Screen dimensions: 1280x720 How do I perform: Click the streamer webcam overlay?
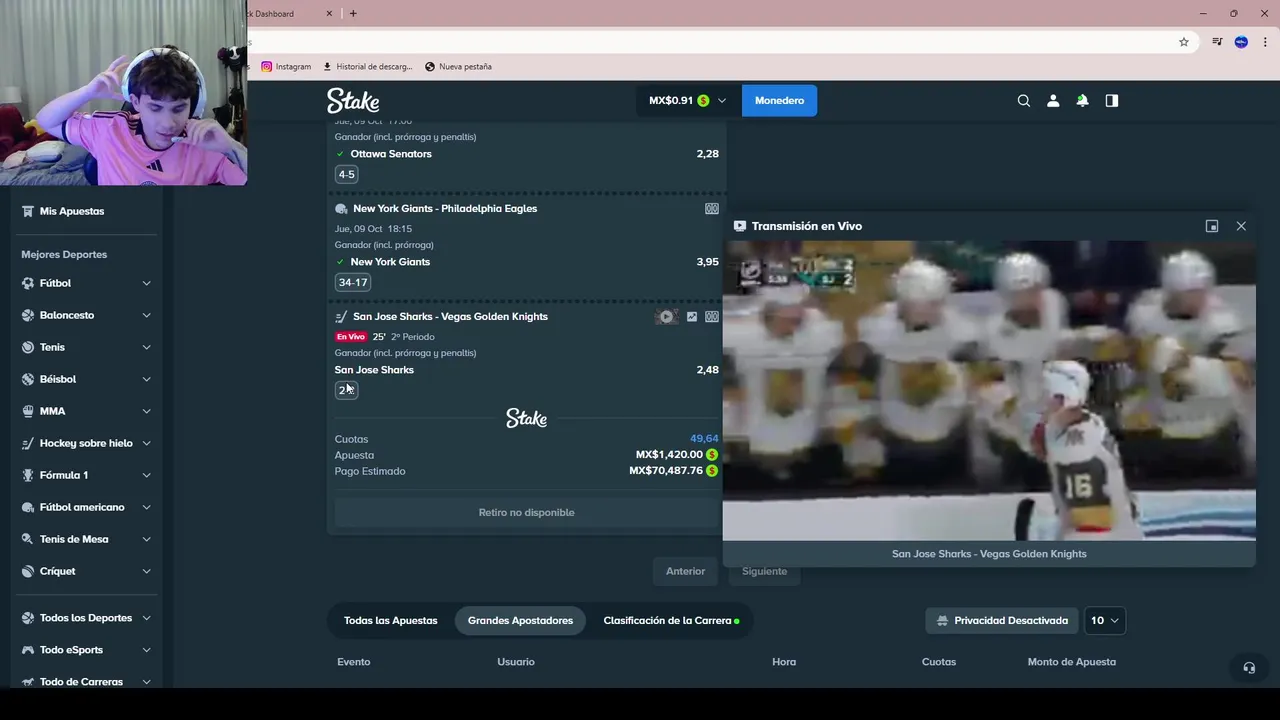click(x=123, y=92)
